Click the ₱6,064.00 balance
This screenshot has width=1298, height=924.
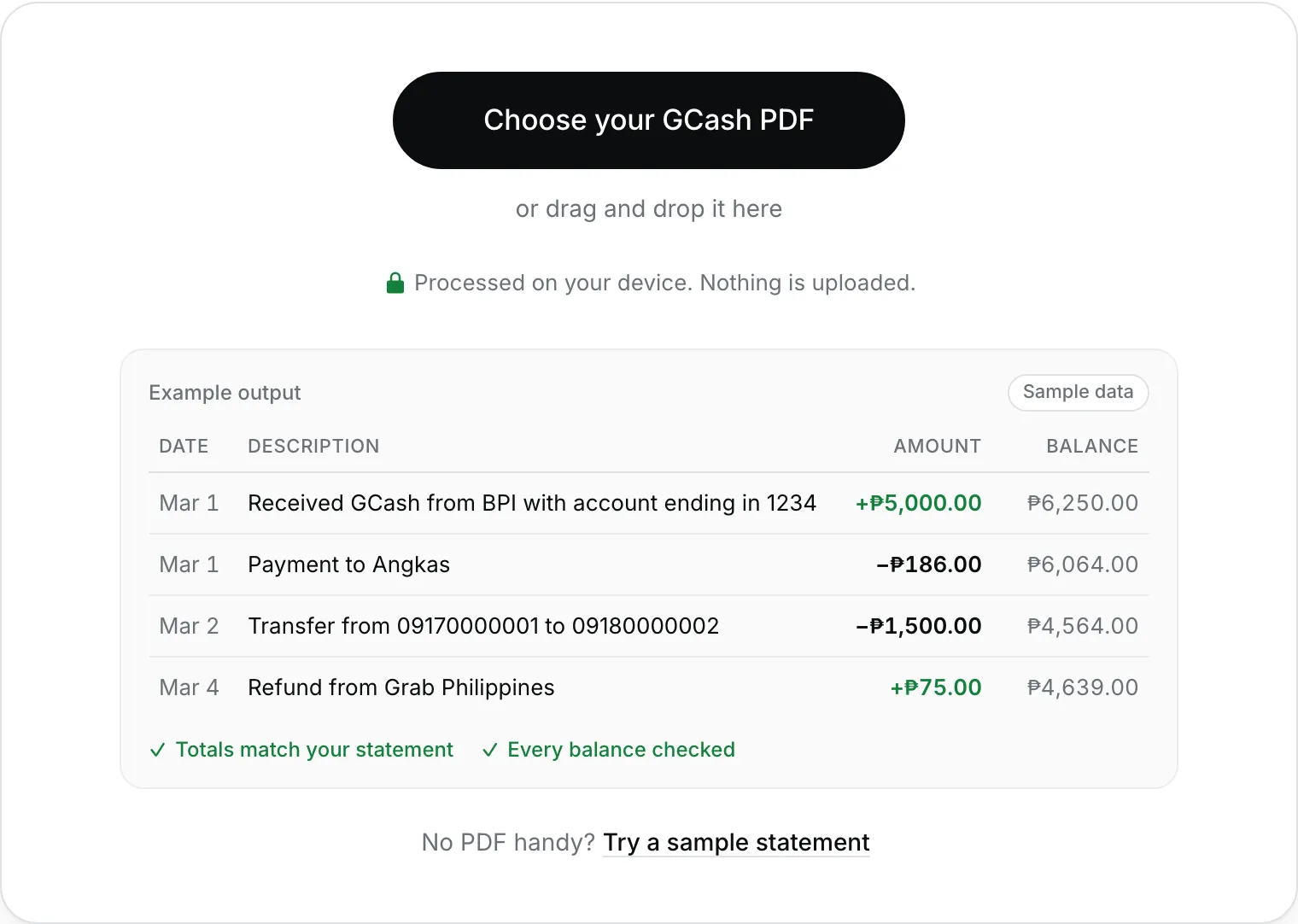[1083, 564]
